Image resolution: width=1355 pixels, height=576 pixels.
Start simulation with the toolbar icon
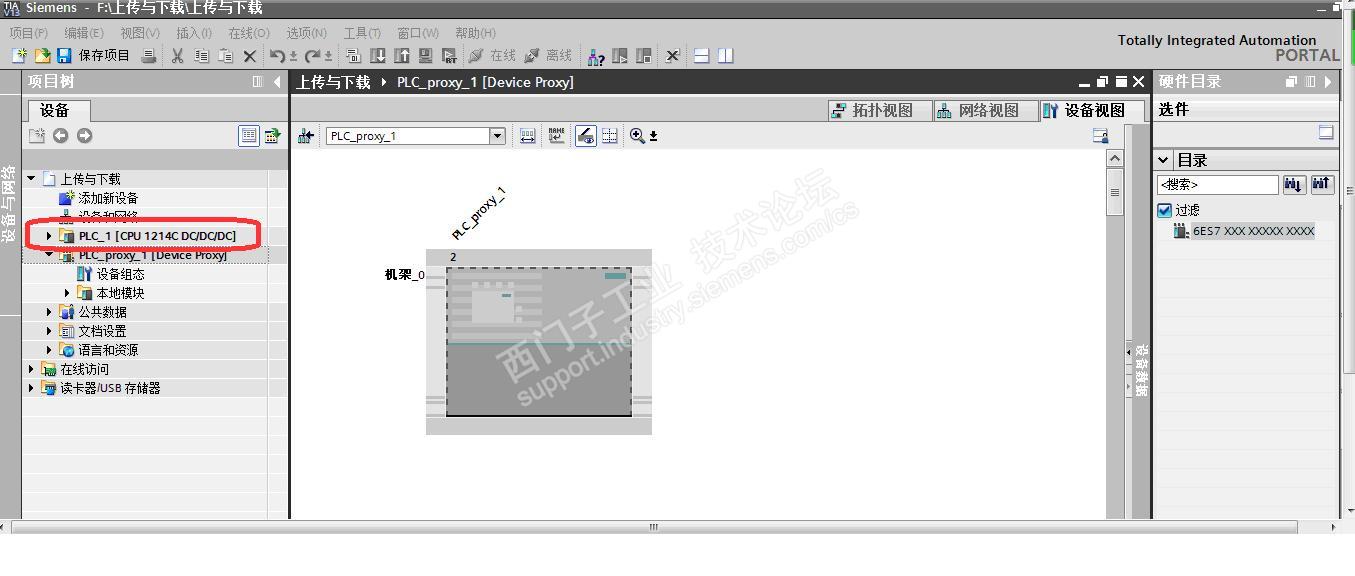click(426, 56)
